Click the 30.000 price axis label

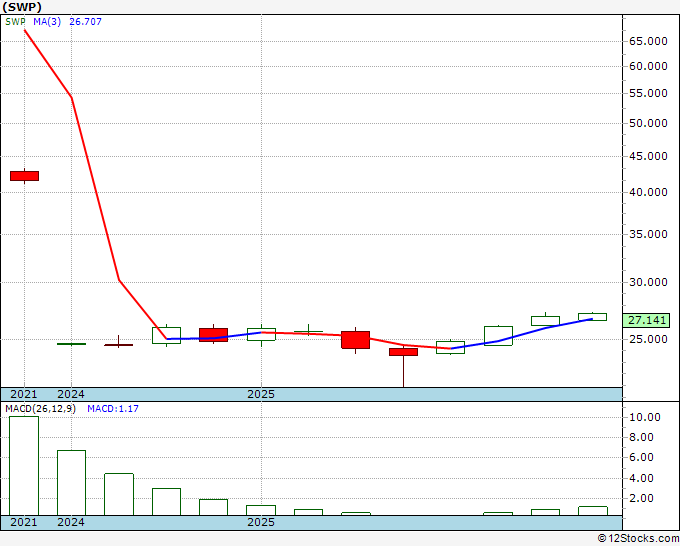click(648, 282)
